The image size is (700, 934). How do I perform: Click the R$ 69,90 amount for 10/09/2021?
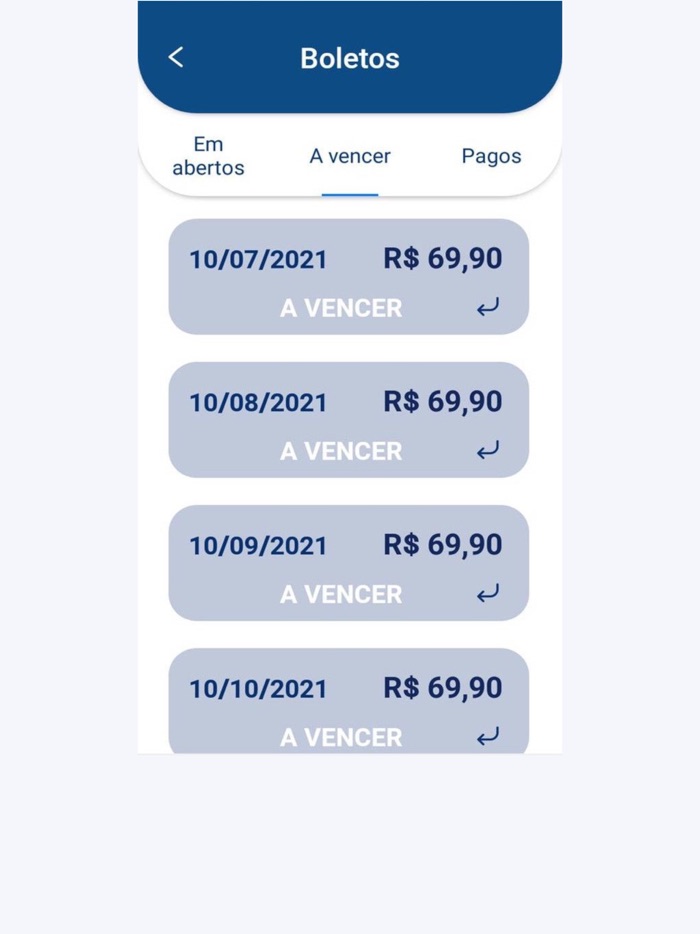442,545
